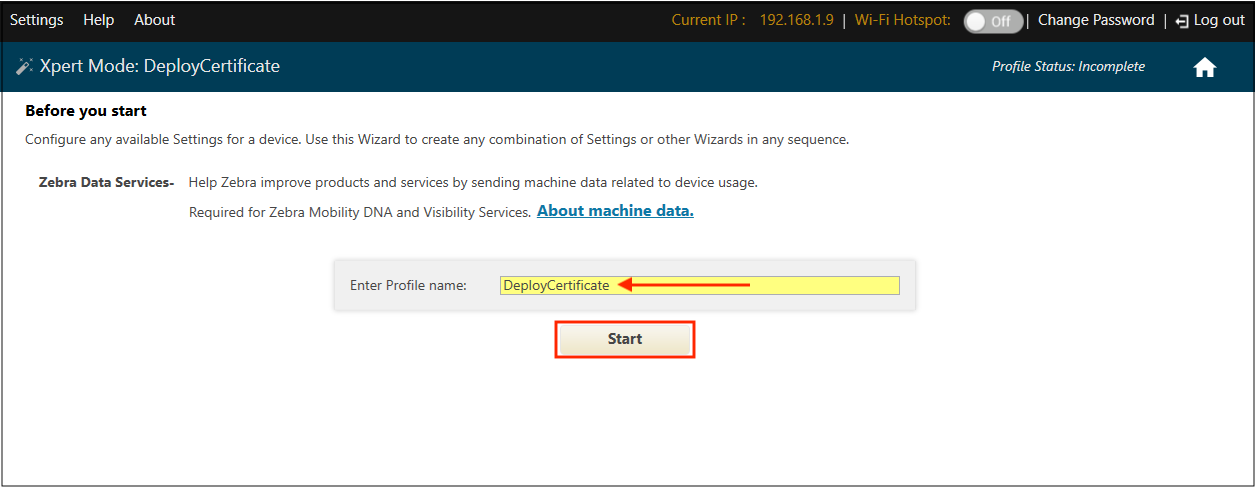Click the Xpert Mode wand icon
Image resolution: width=1255 pixels, height=489 pixels.
25,67
